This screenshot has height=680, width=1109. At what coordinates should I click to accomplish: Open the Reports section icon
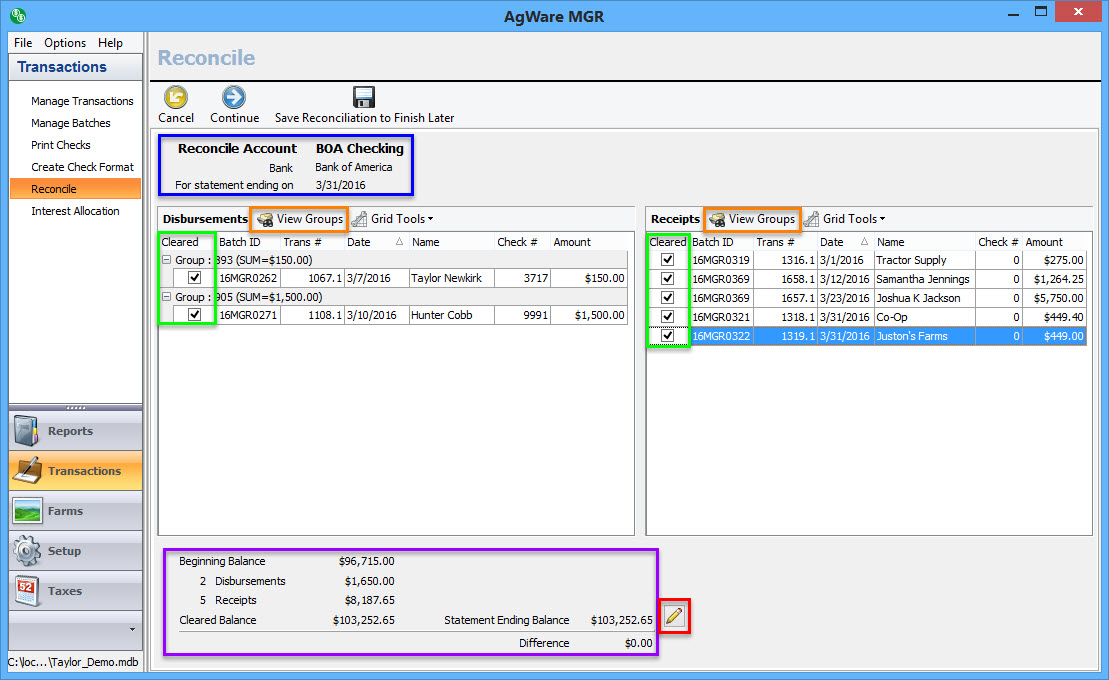(x=29, y=432)
